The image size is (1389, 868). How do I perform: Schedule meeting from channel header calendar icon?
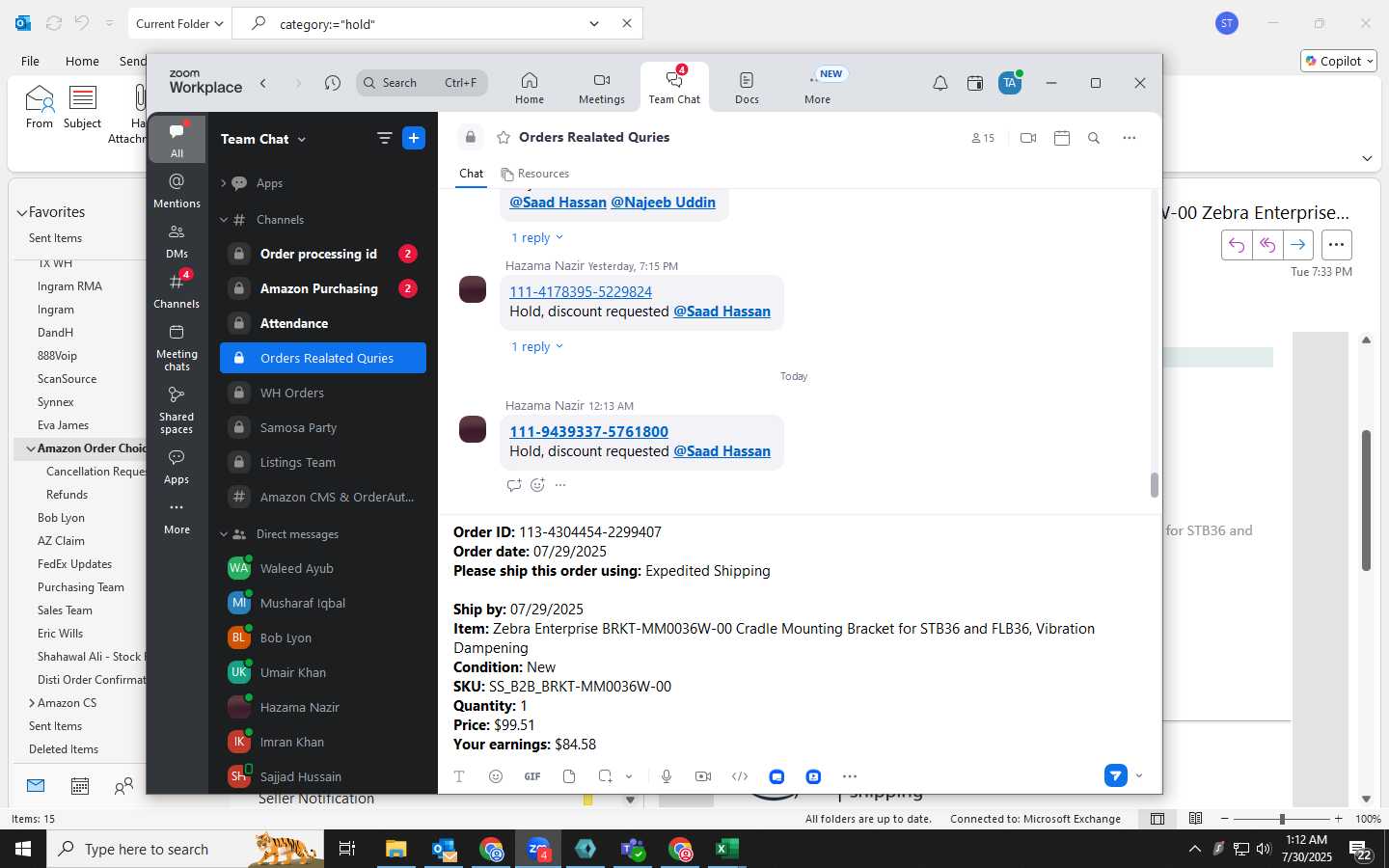[x=1062, y=138]
